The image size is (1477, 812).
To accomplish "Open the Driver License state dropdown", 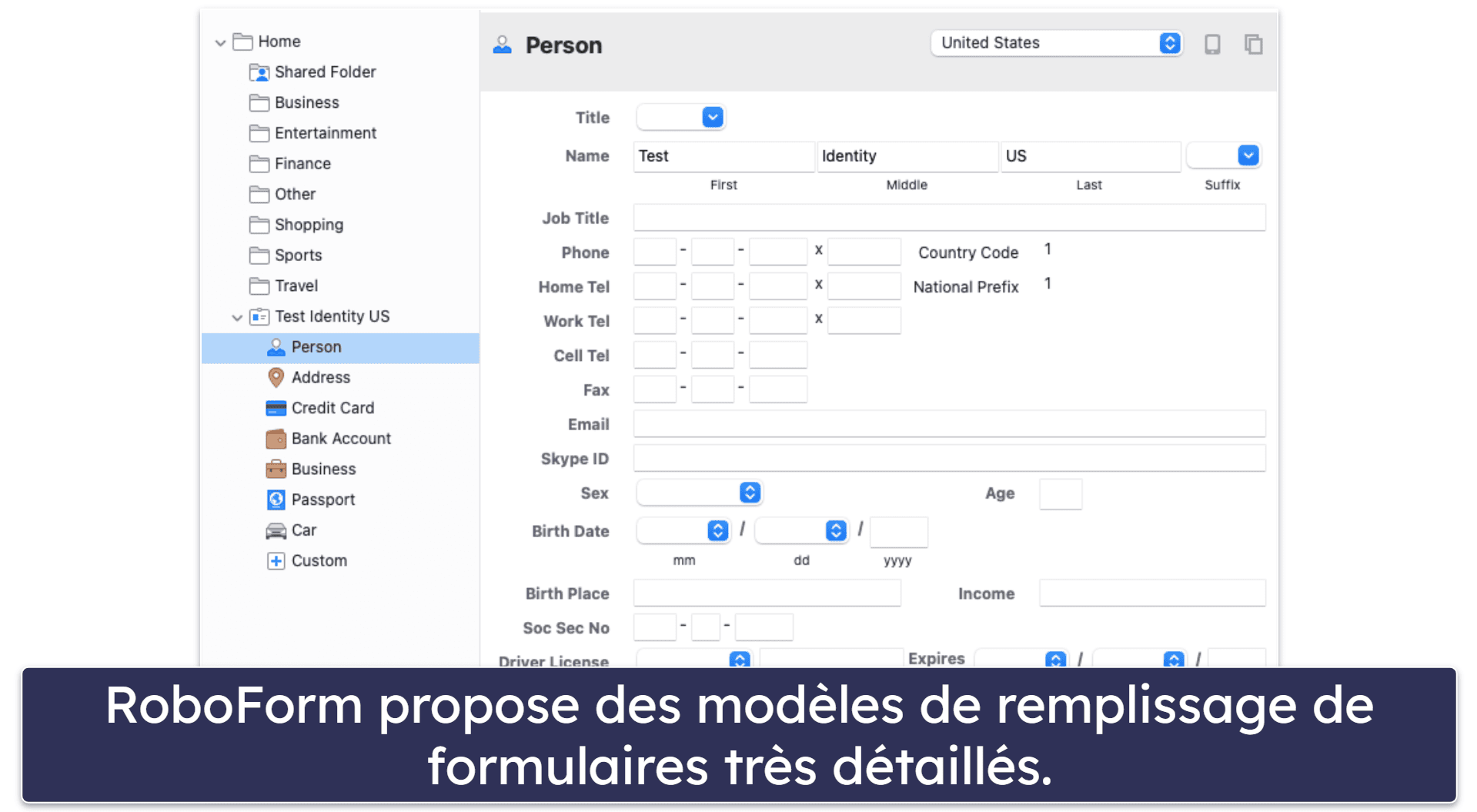I will (693, 659).
